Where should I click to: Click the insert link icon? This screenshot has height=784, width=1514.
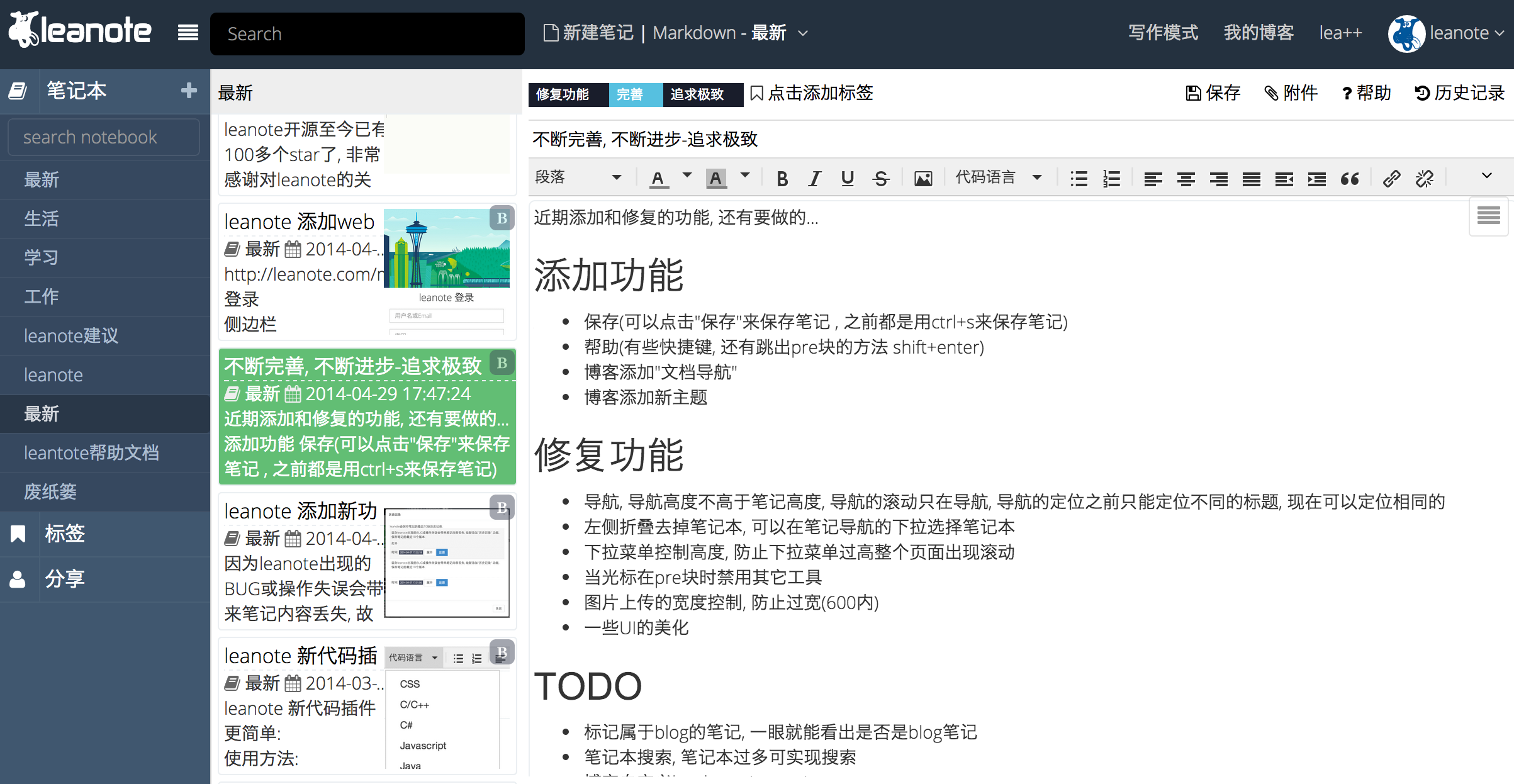[1391, 179]
